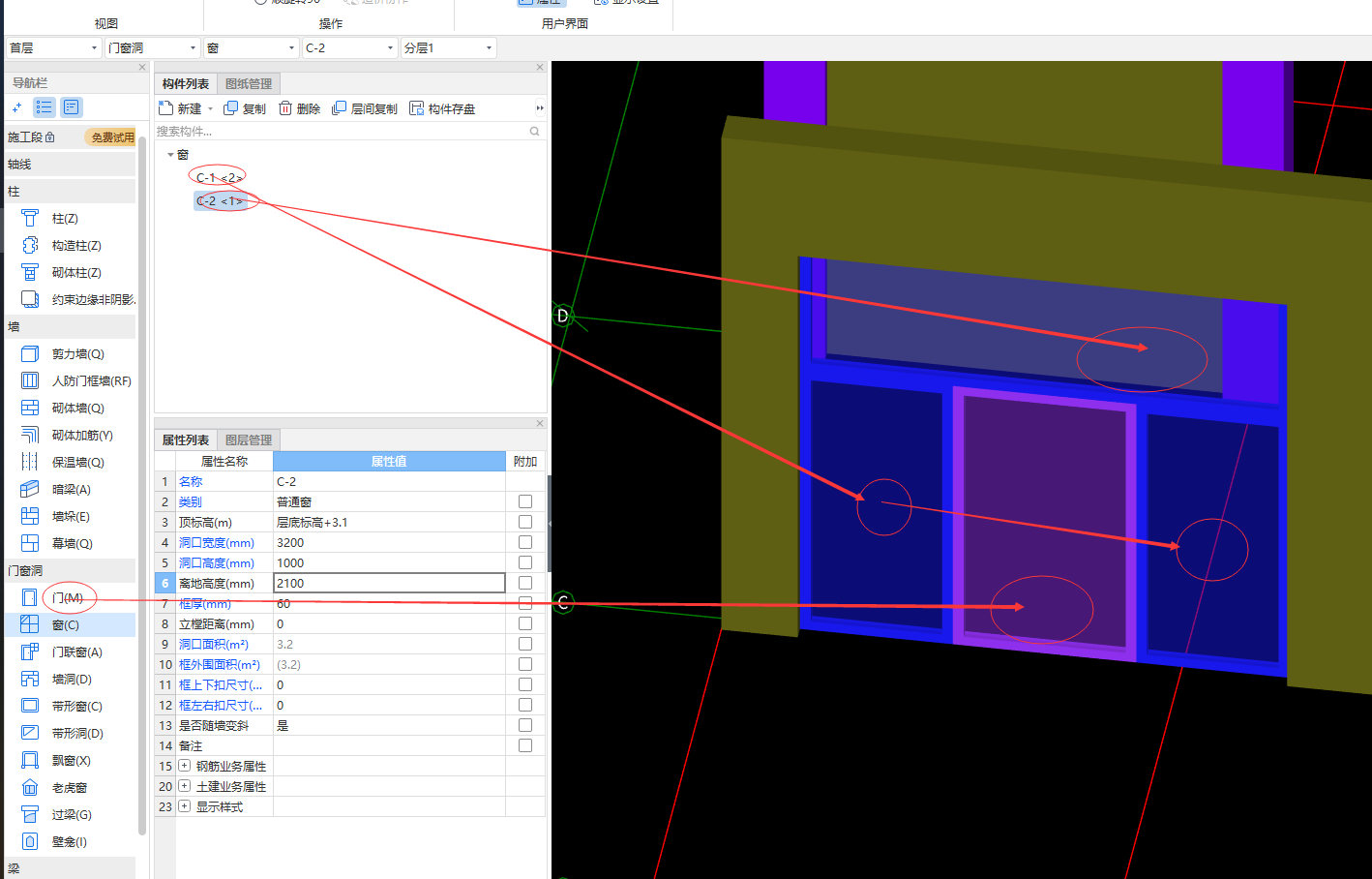Image resolution: width=1372 pixels, height=879 pixels.
Task: Click the 层间复制 button
Action: (x=365, y=108)
